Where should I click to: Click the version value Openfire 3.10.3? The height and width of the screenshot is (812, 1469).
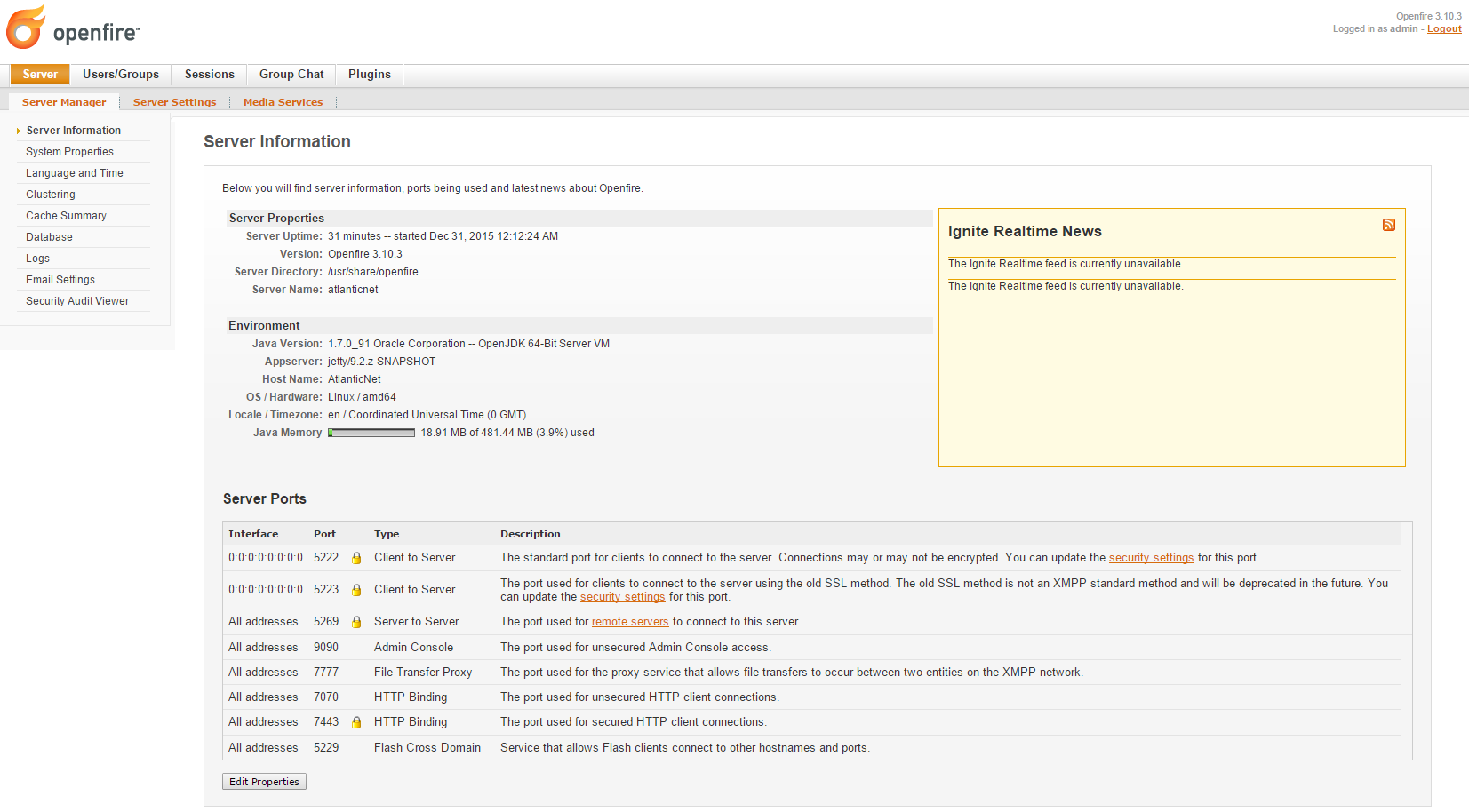click(x=365, y=254)
